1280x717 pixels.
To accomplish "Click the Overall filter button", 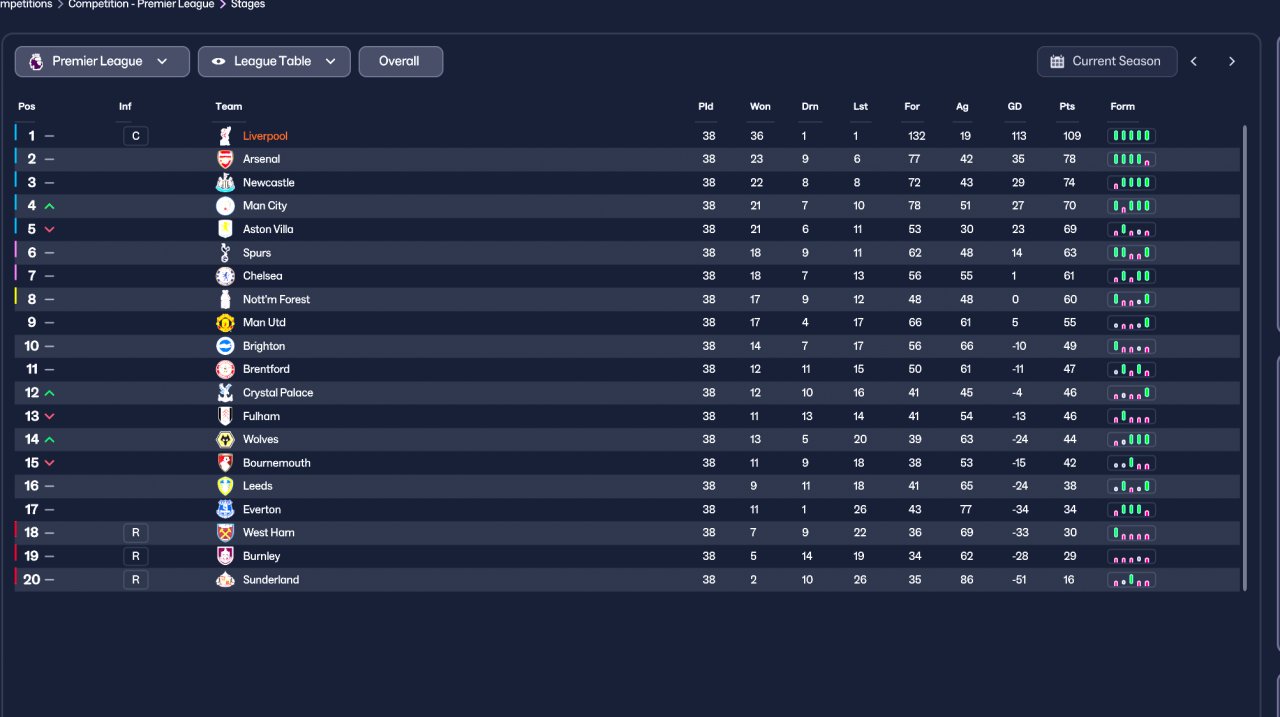I will pos(400,61).
